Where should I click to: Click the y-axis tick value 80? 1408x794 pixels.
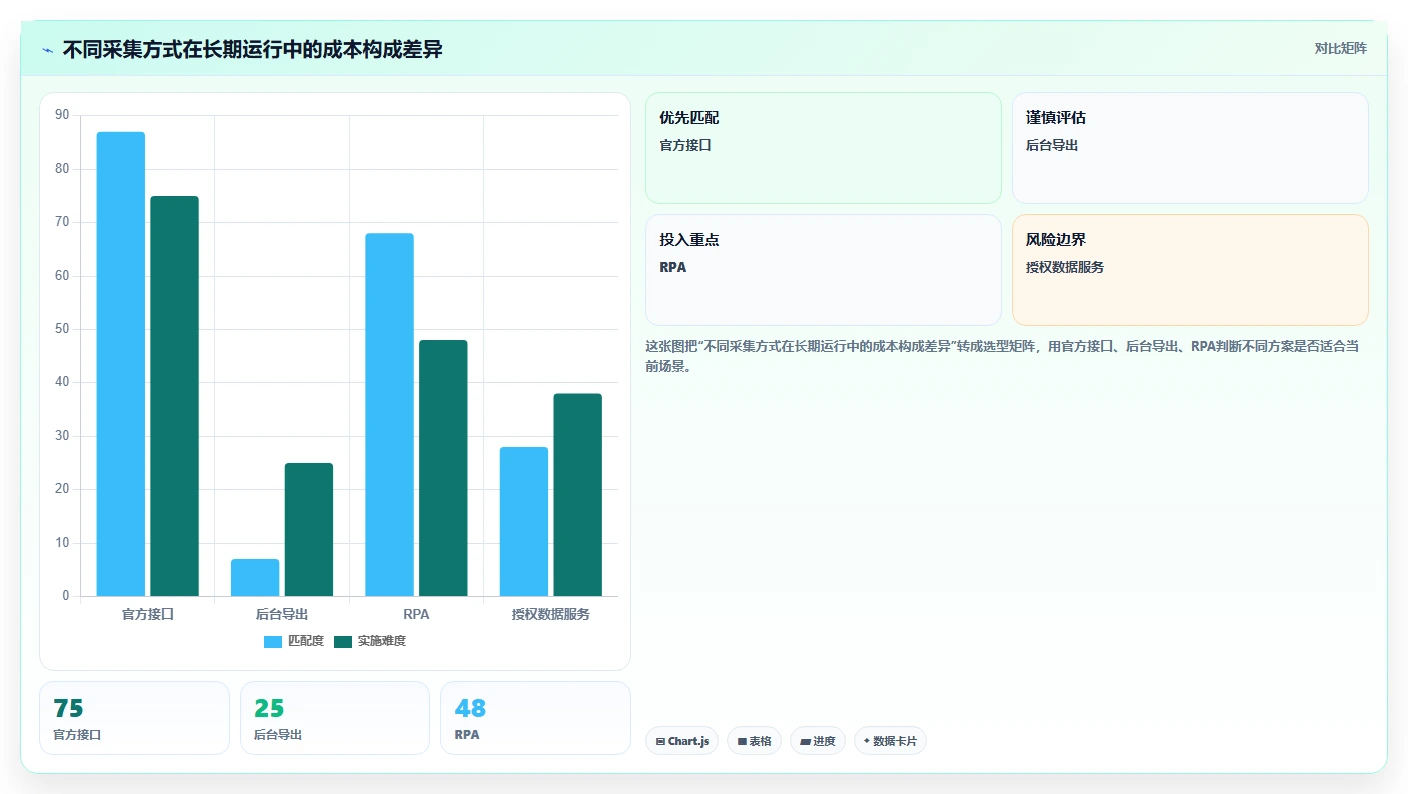[x=62, y=169]
